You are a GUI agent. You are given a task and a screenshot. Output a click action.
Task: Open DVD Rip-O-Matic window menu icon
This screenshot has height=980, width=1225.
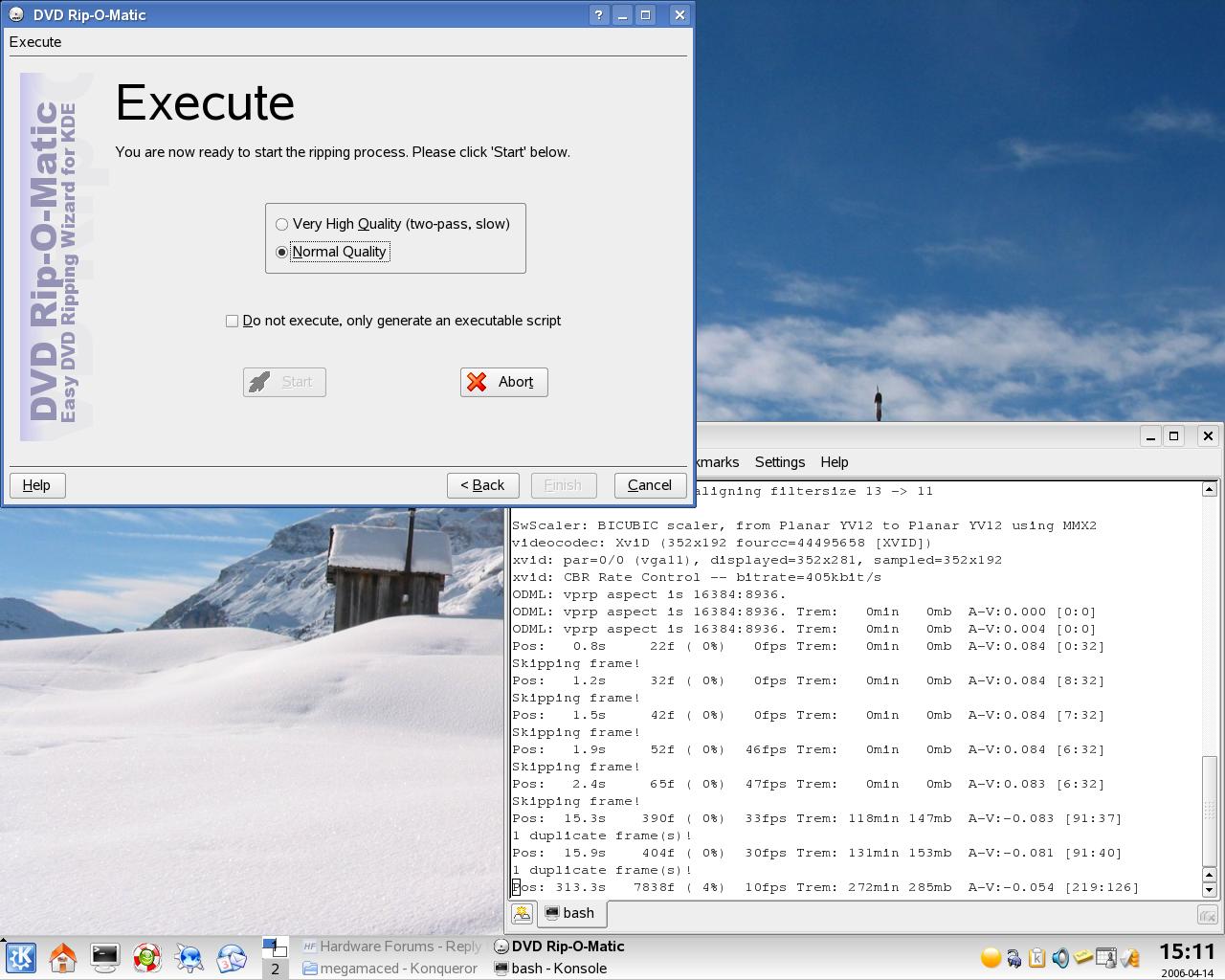(16, 14)
